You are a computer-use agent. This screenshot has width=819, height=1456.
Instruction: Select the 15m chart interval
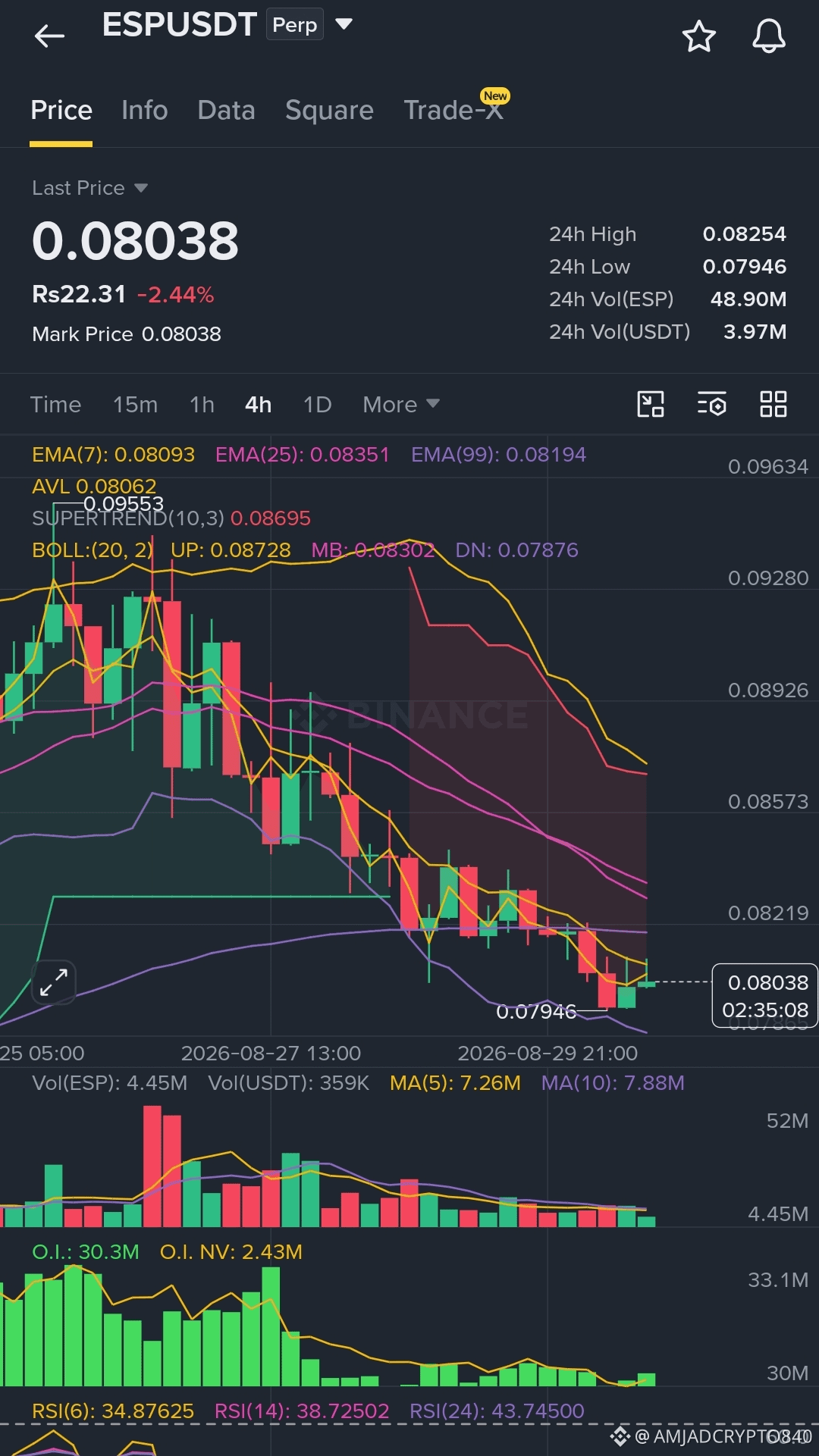pos(135,404)
